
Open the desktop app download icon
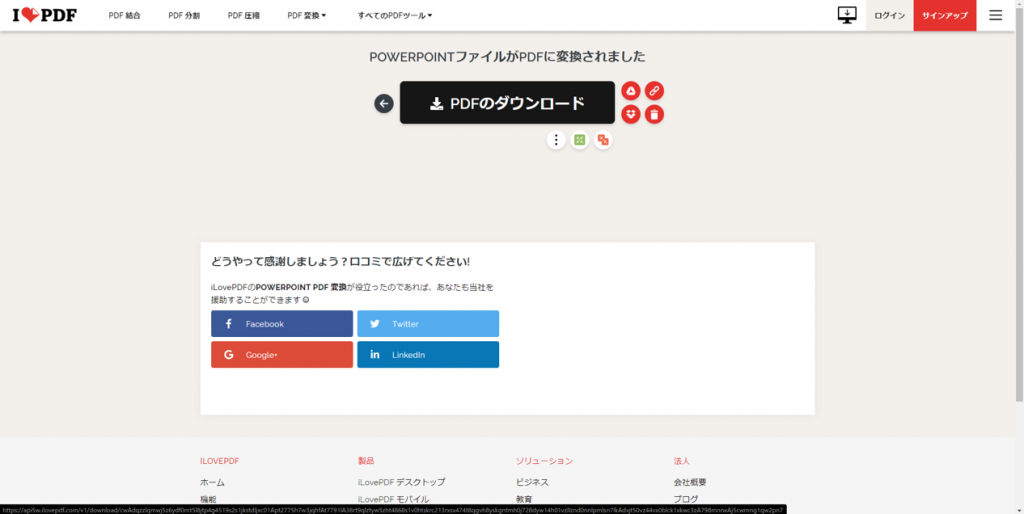click(847, 15)
